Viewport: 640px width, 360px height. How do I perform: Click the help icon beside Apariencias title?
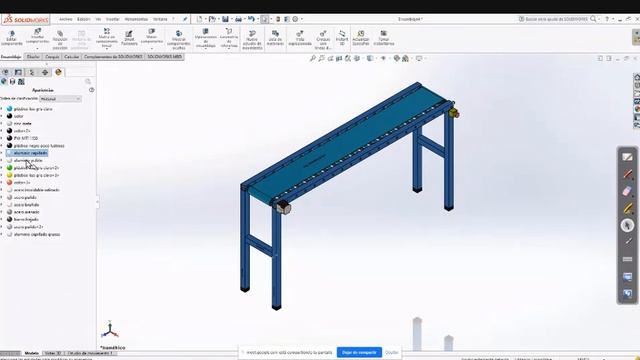(91, 90)
